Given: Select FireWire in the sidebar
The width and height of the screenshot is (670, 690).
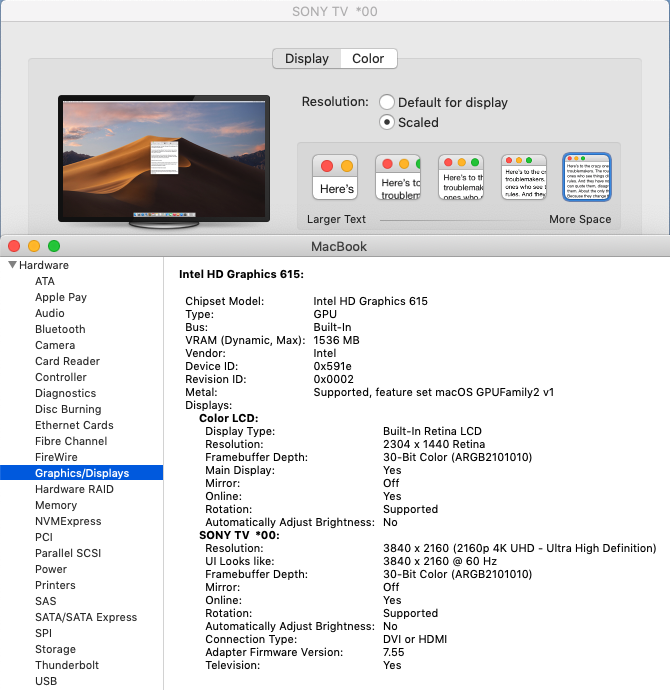Looking at the screenshot, I should pos(56,457).
